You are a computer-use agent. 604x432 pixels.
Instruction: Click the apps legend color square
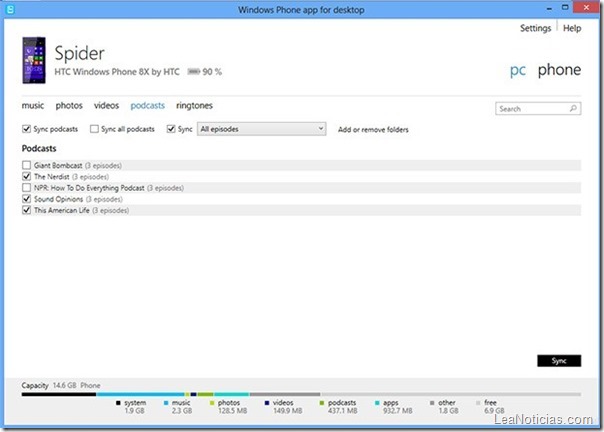(378, 402)
